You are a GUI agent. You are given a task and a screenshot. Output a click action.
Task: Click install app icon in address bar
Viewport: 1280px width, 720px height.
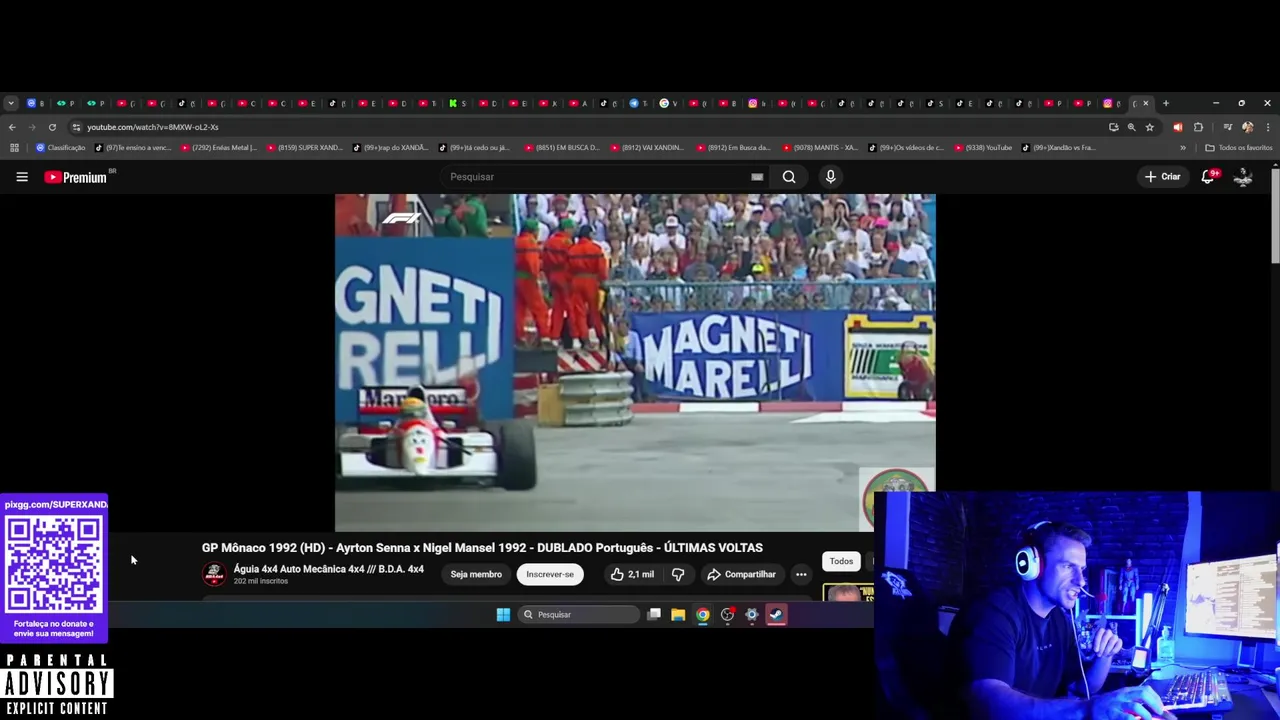(1113, 127)
